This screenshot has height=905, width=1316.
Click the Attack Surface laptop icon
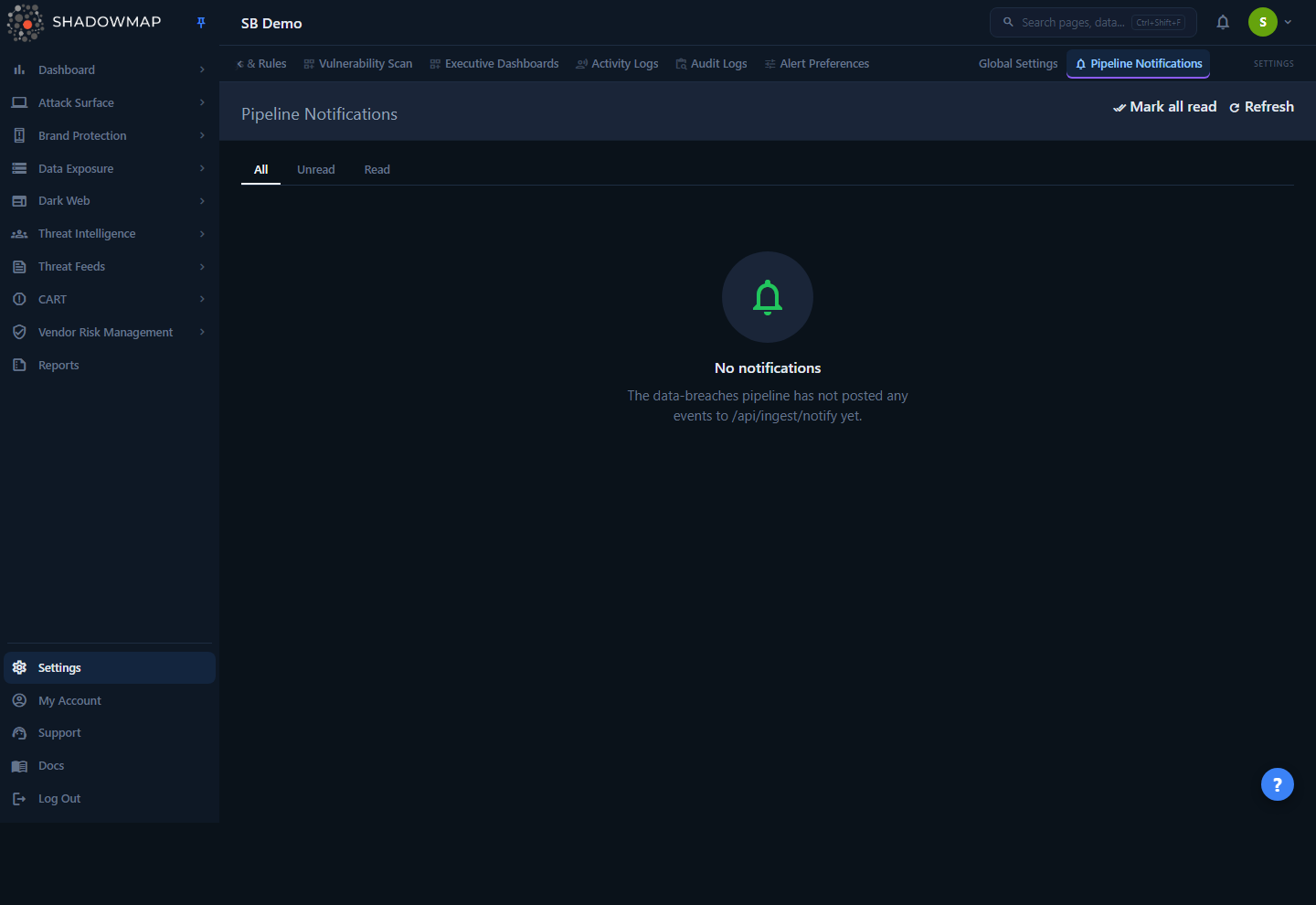click(19, 102)
